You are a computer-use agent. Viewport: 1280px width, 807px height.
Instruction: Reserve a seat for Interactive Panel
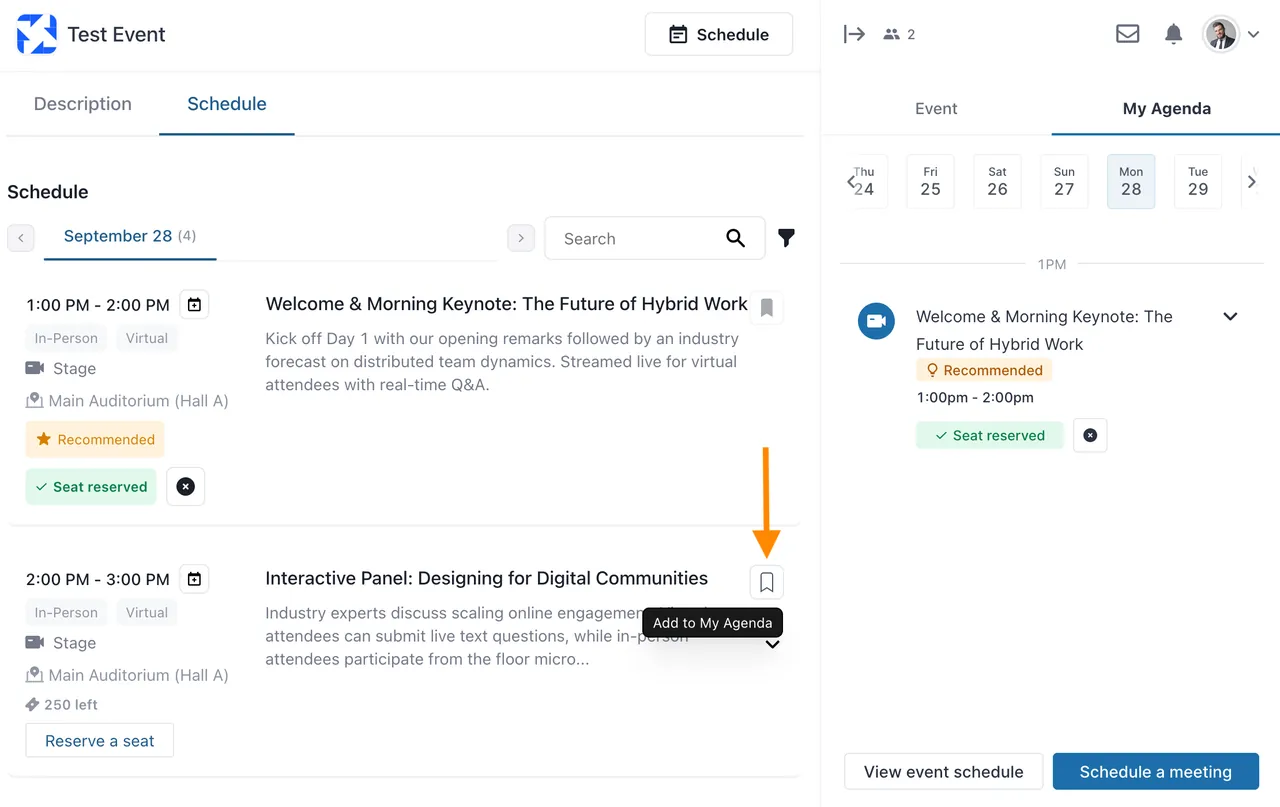100,741
